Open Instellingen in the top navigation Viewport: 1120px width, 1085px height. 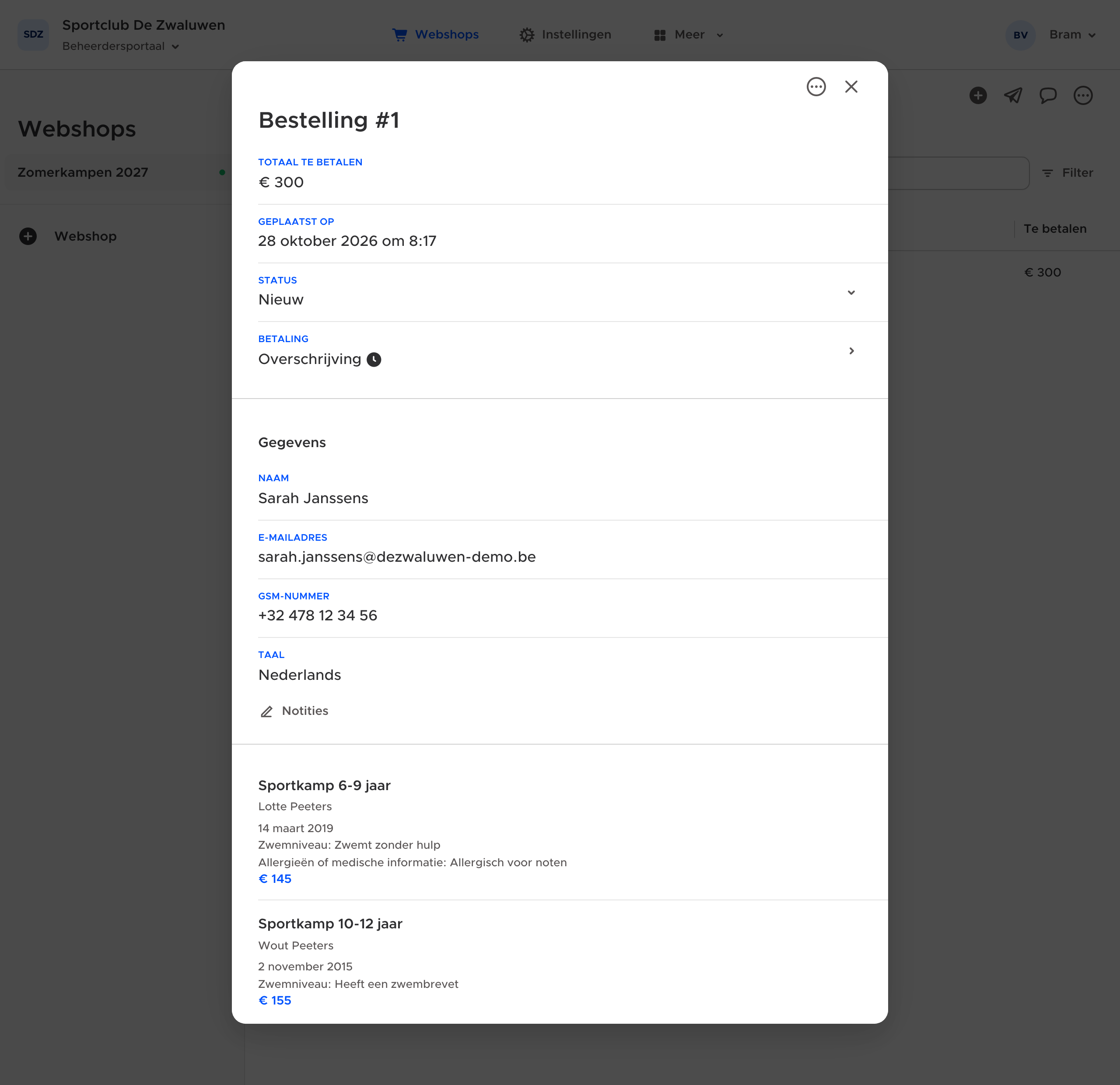(565, 35)
